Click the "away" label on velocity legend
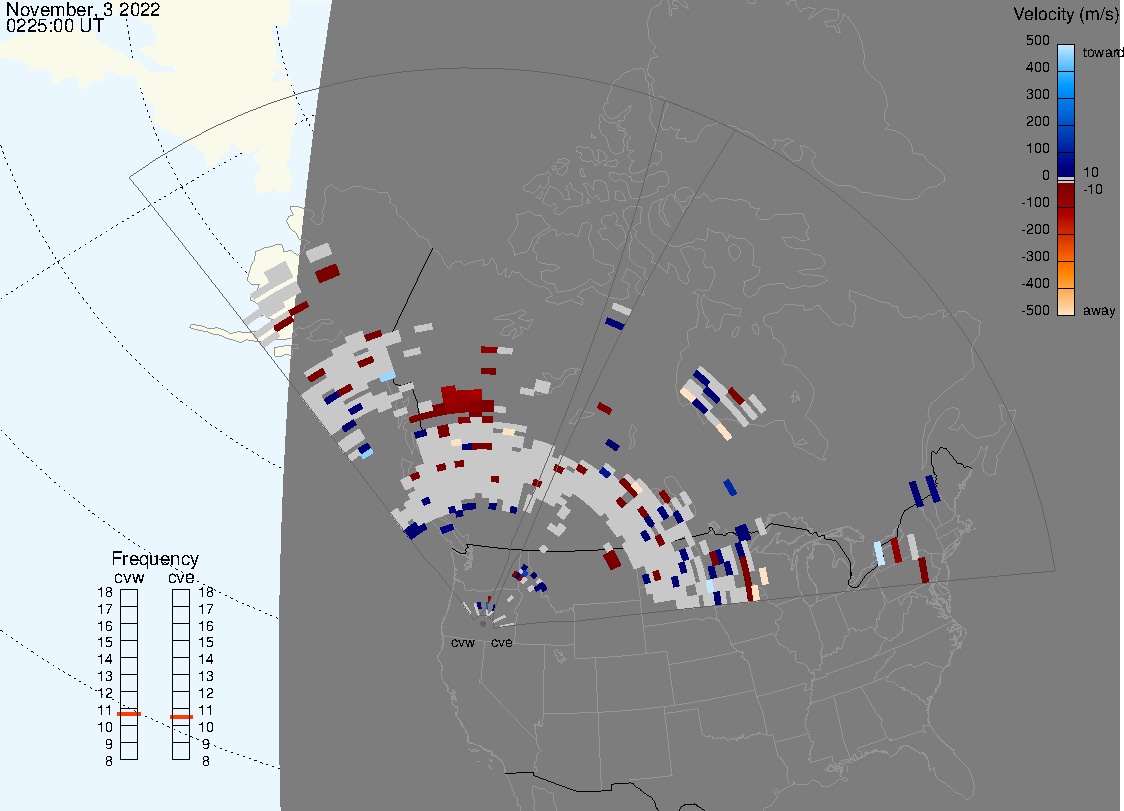This screenshot has height=811, width=1124. pyautogui.click(x=1099, y=311)
